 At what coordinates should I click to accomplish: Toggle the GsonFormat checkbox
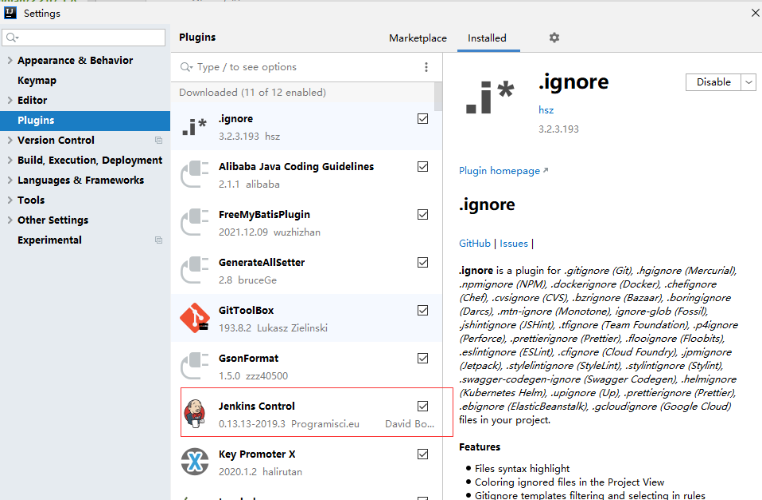click(x=423, y=358)
